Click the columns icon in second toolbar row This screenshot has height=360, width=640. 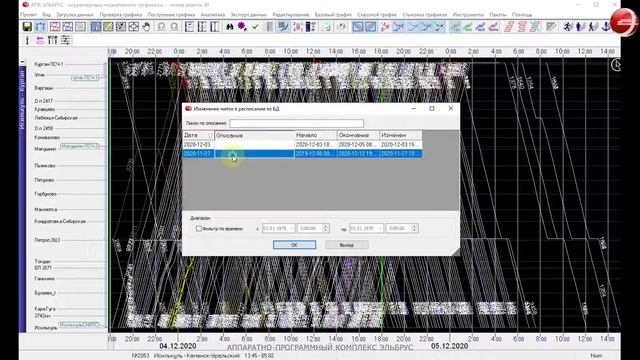(53, 40)
